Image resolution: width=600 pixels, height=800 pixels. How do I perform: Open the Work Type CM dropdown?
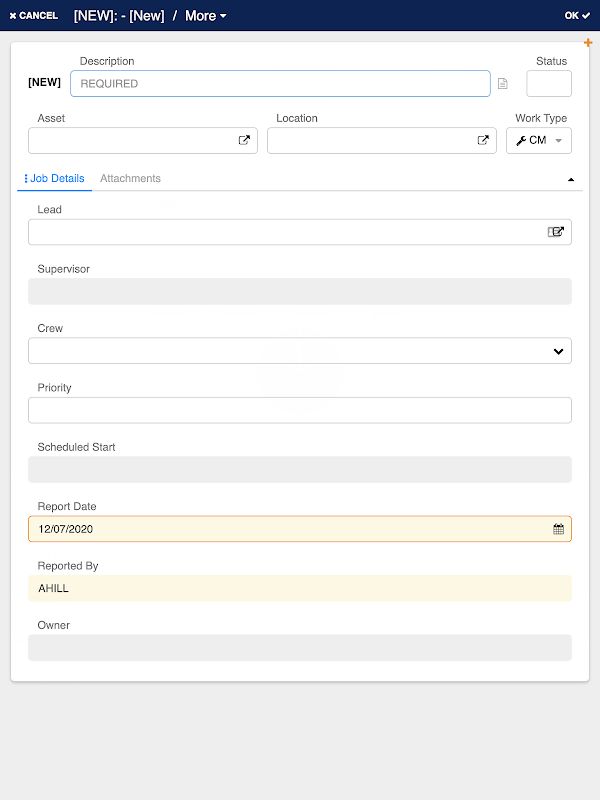[x=539, y=141]
